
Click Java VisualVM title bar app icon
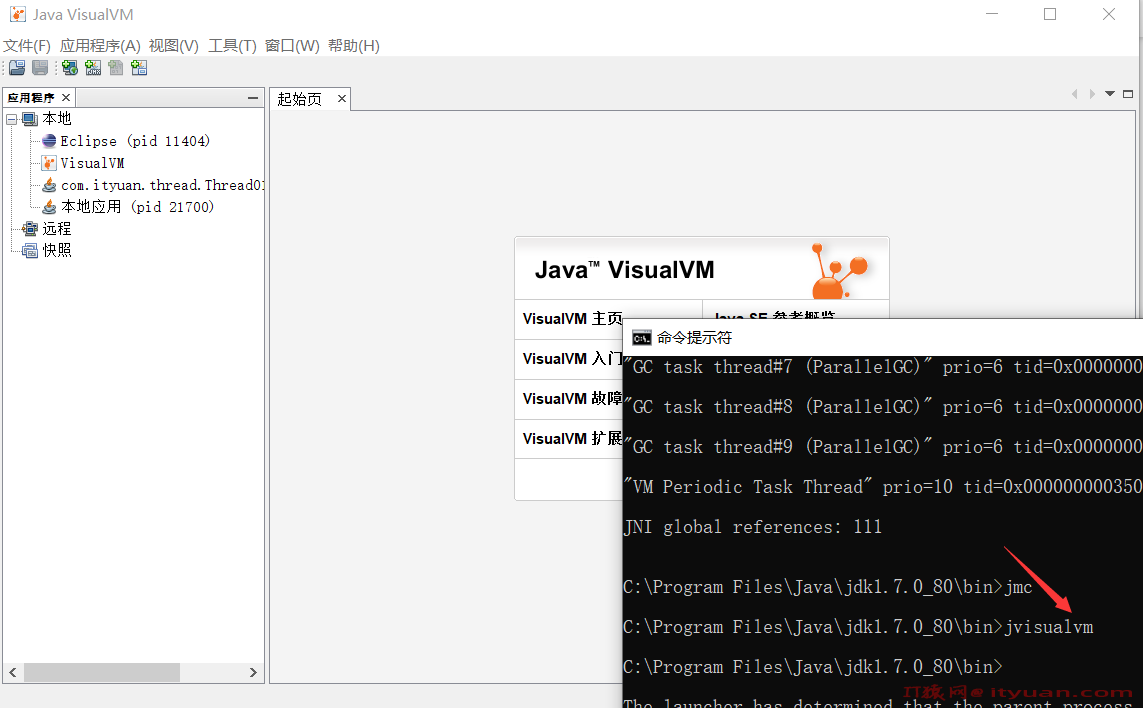(x=17, y=14)
